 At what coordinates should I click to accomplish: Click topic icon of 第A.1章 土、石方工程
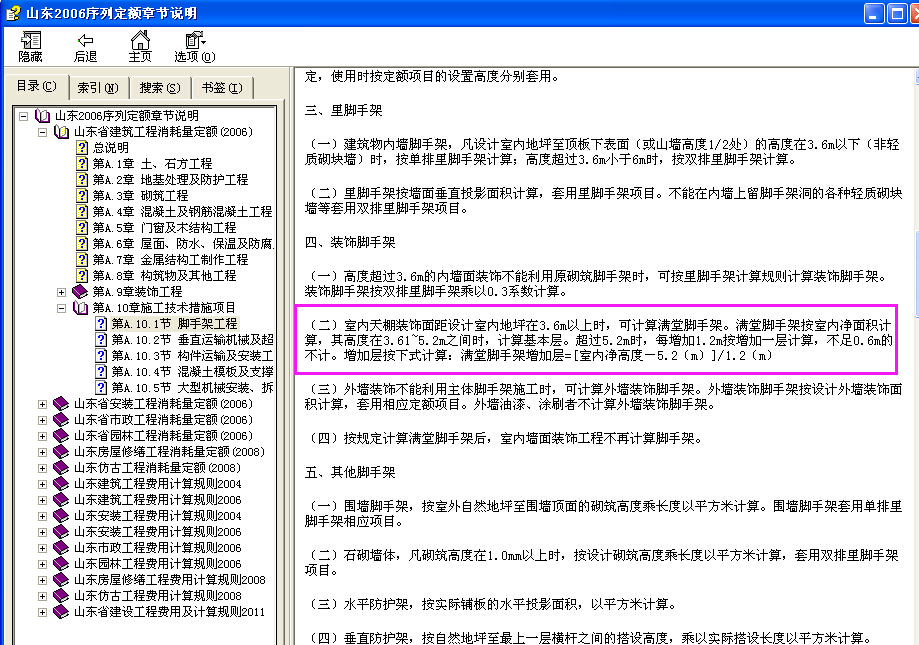(83, 163)
